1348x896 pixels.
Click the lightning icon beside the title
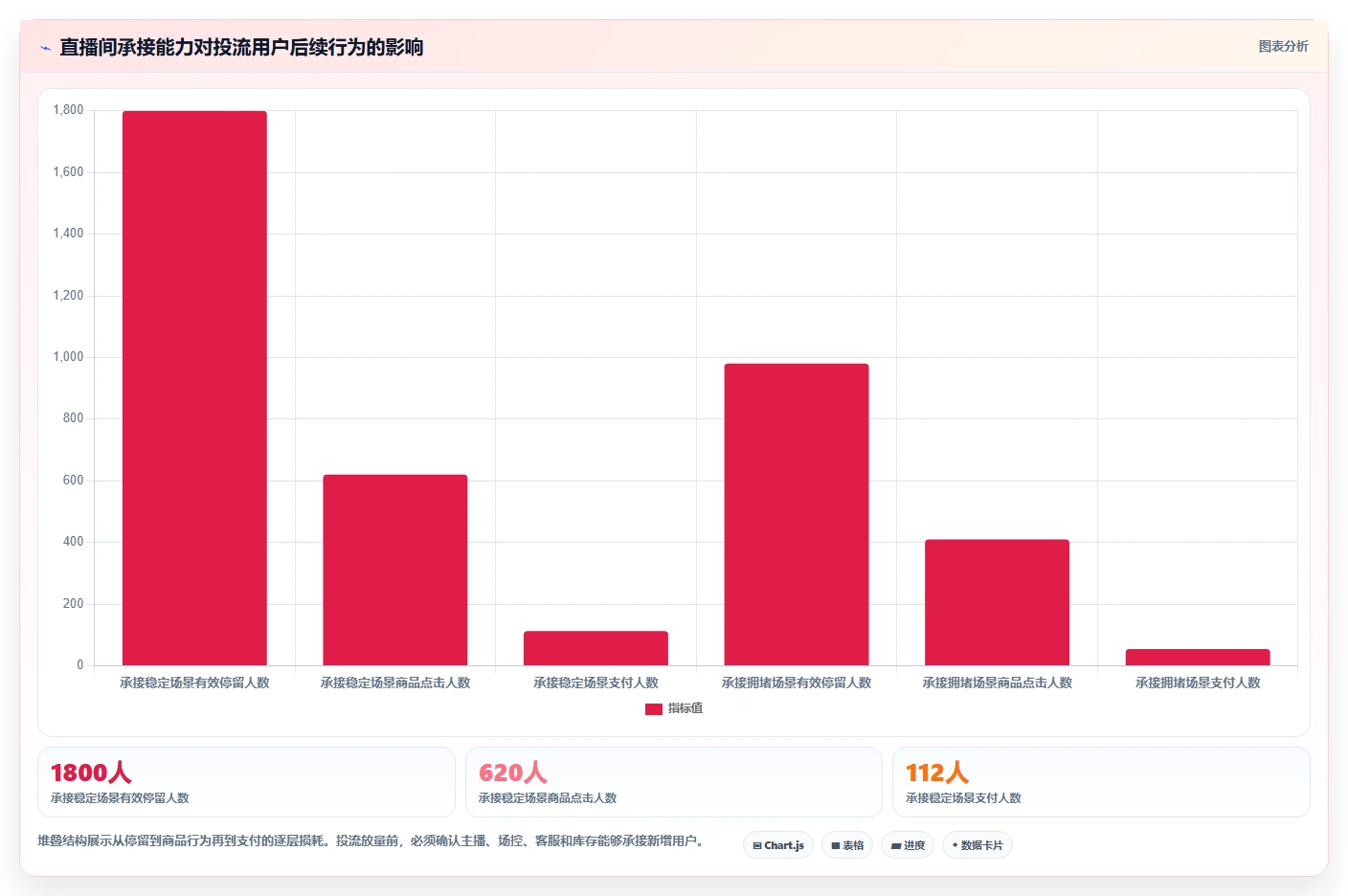(45, 48)
